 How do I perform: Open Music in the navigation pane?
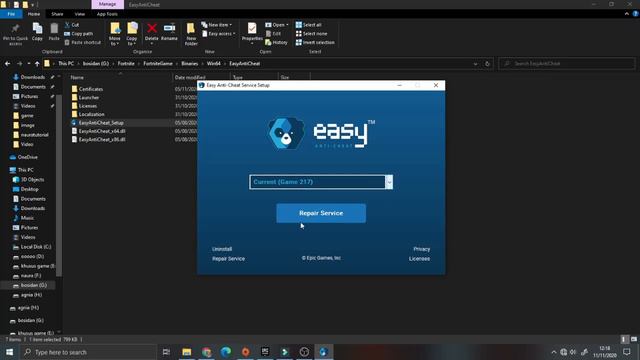[x=27, y=218]
